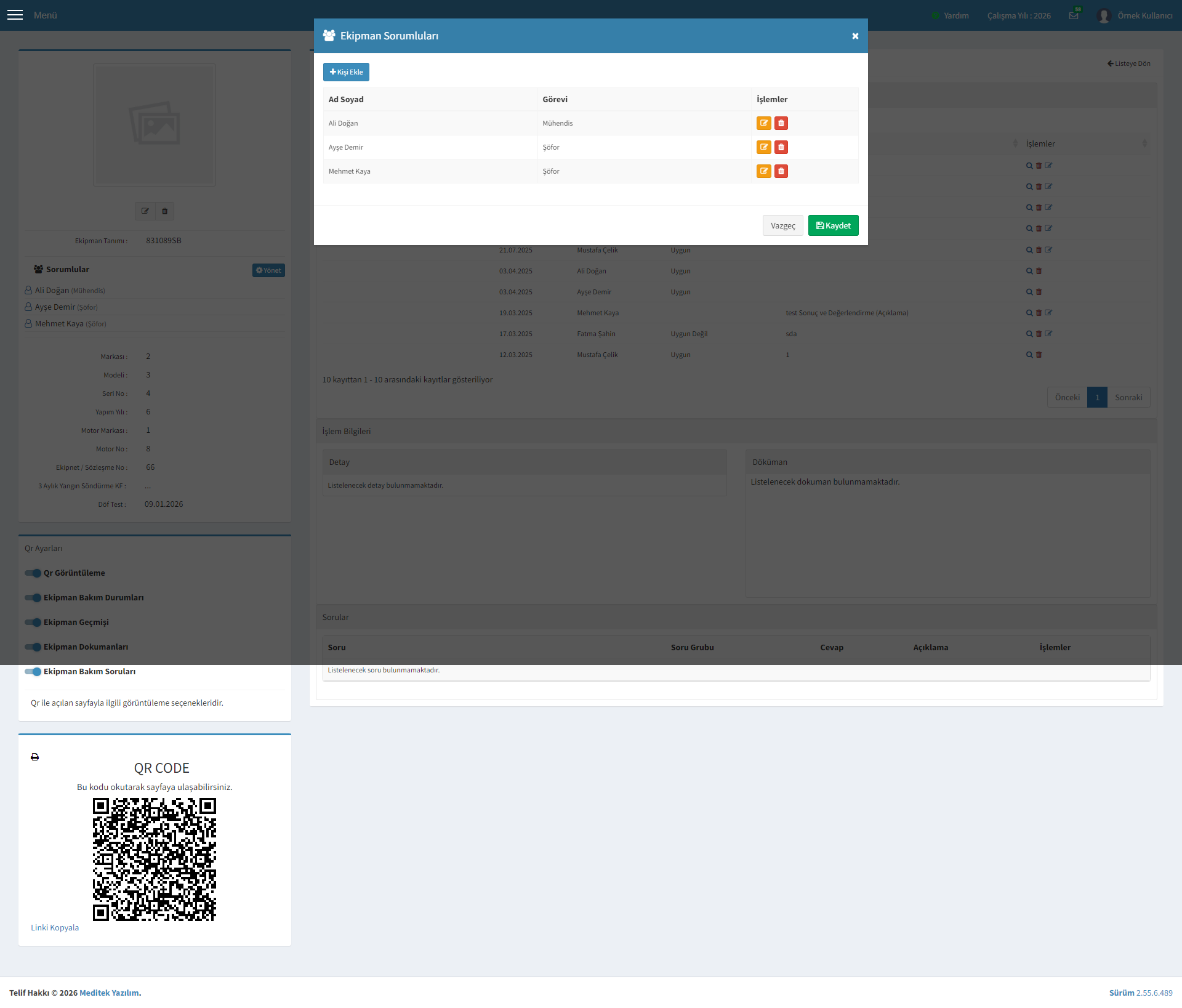Delete Ayşe Demir entry in dialog
The width and height of the screenshot is (1182, 1008).
pos(781,147)
